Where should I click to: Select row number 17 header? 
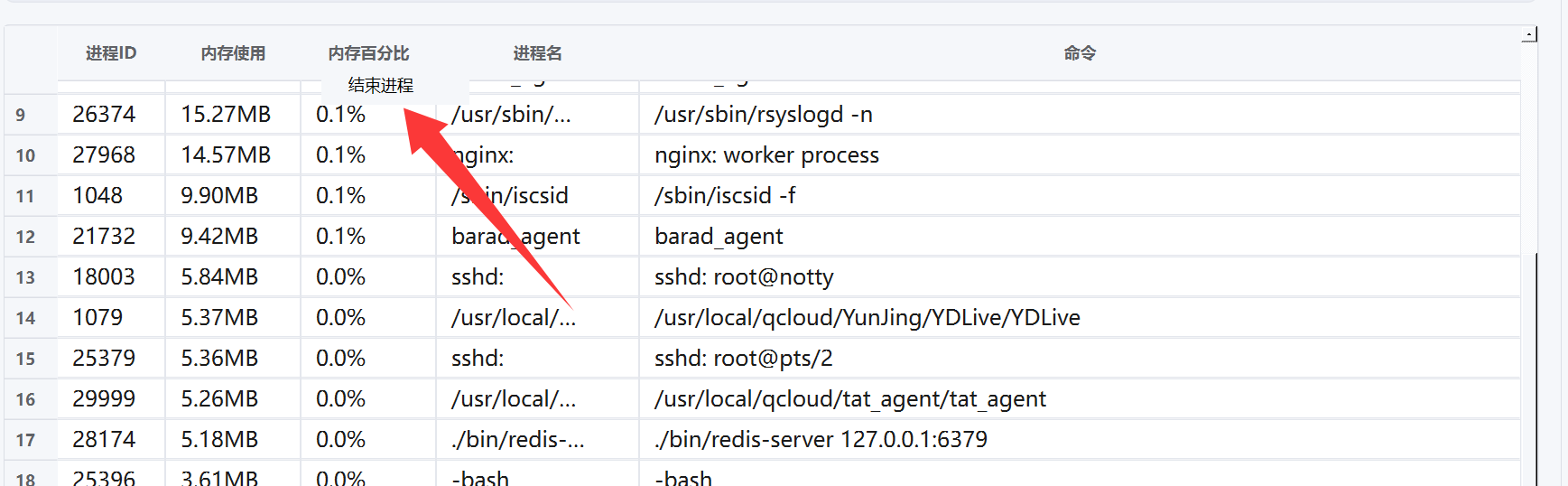click(x=31, y=440)
